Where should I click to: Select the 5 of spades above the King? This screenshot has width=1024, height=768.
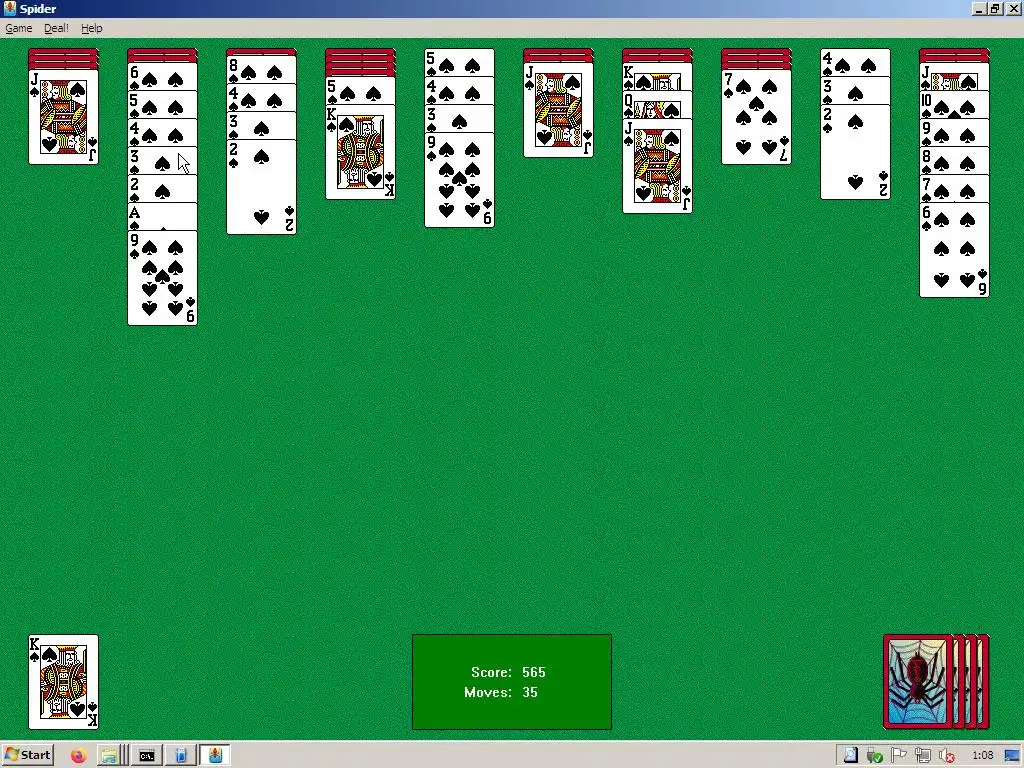(x=360, y=90)
